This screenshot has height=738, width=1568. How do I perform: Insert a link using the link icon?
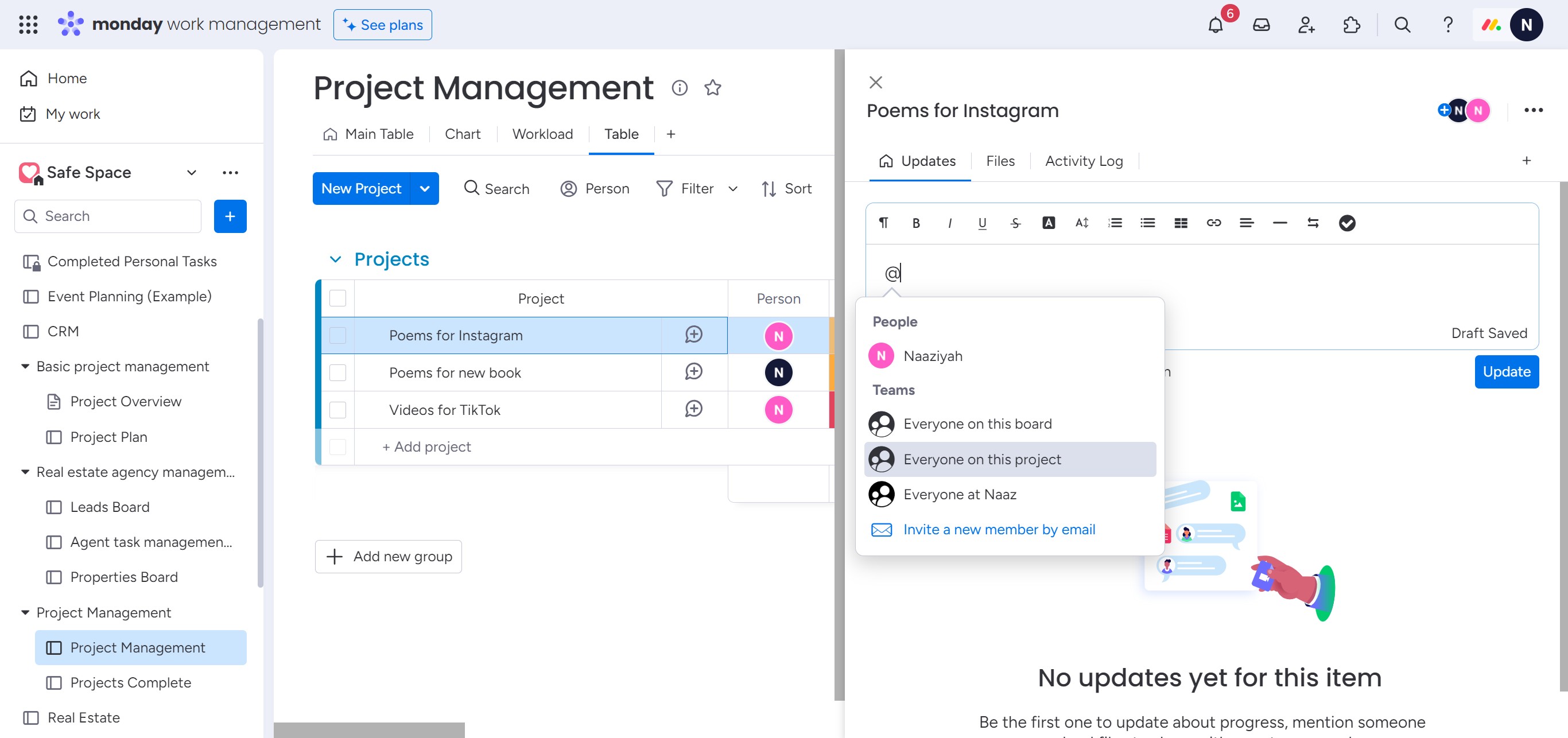1213,223
